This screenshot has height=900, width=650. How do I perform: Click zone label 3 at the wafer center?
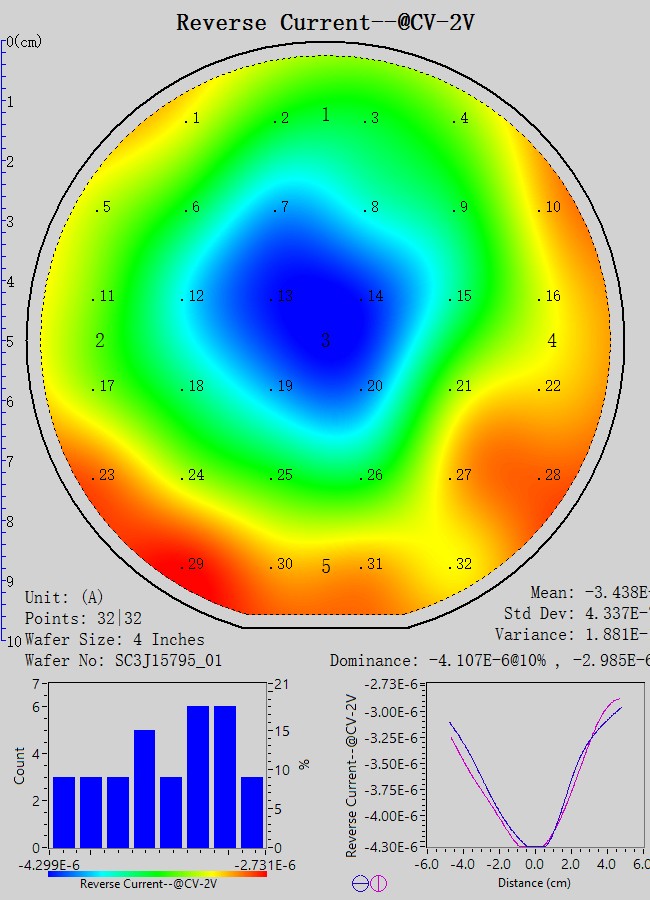click(325, 341)
